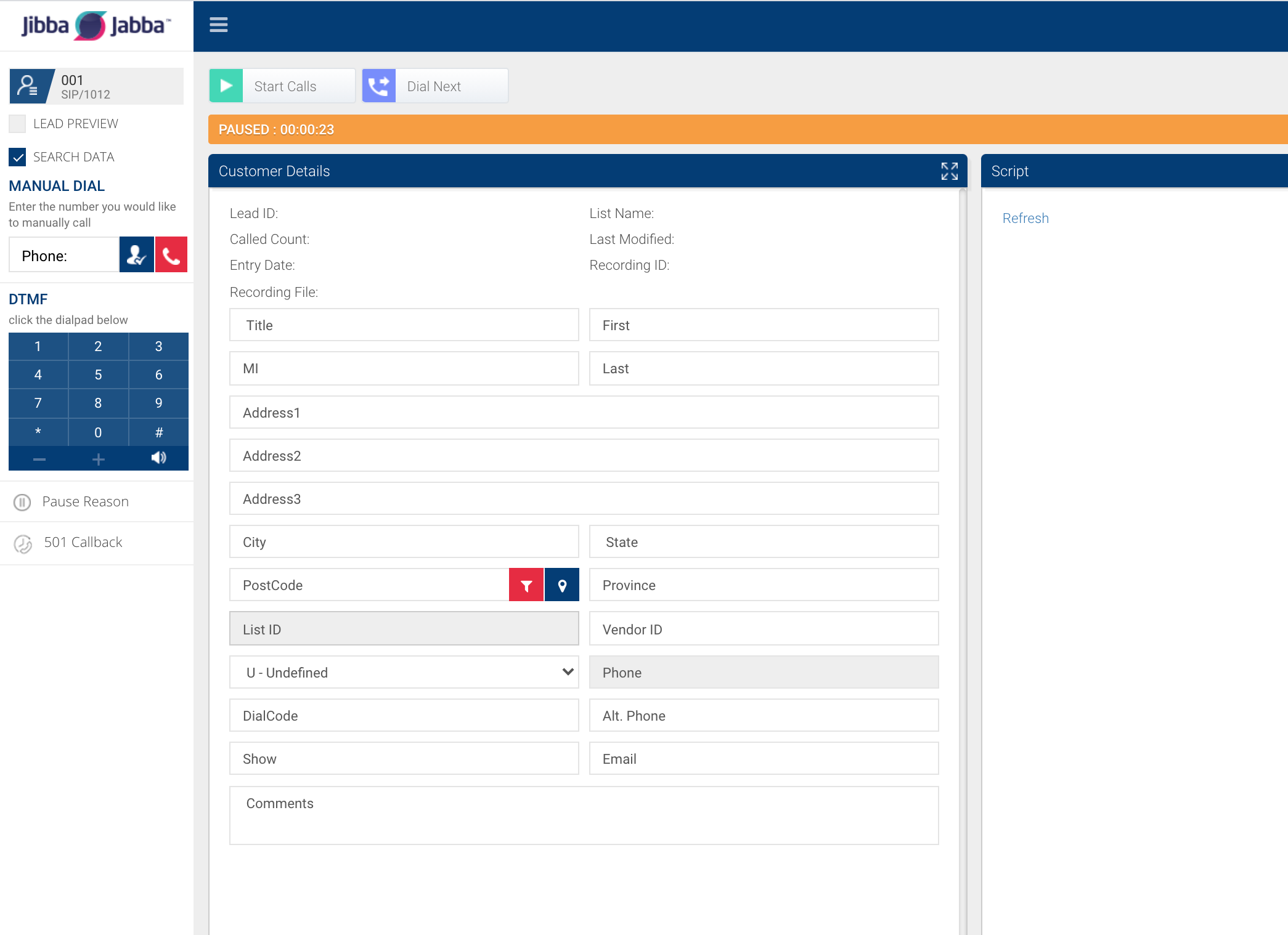Uncheck the SEARCH DATA checkbox
This screenshot has width=1288, height=935.
[x=17, y=157]
